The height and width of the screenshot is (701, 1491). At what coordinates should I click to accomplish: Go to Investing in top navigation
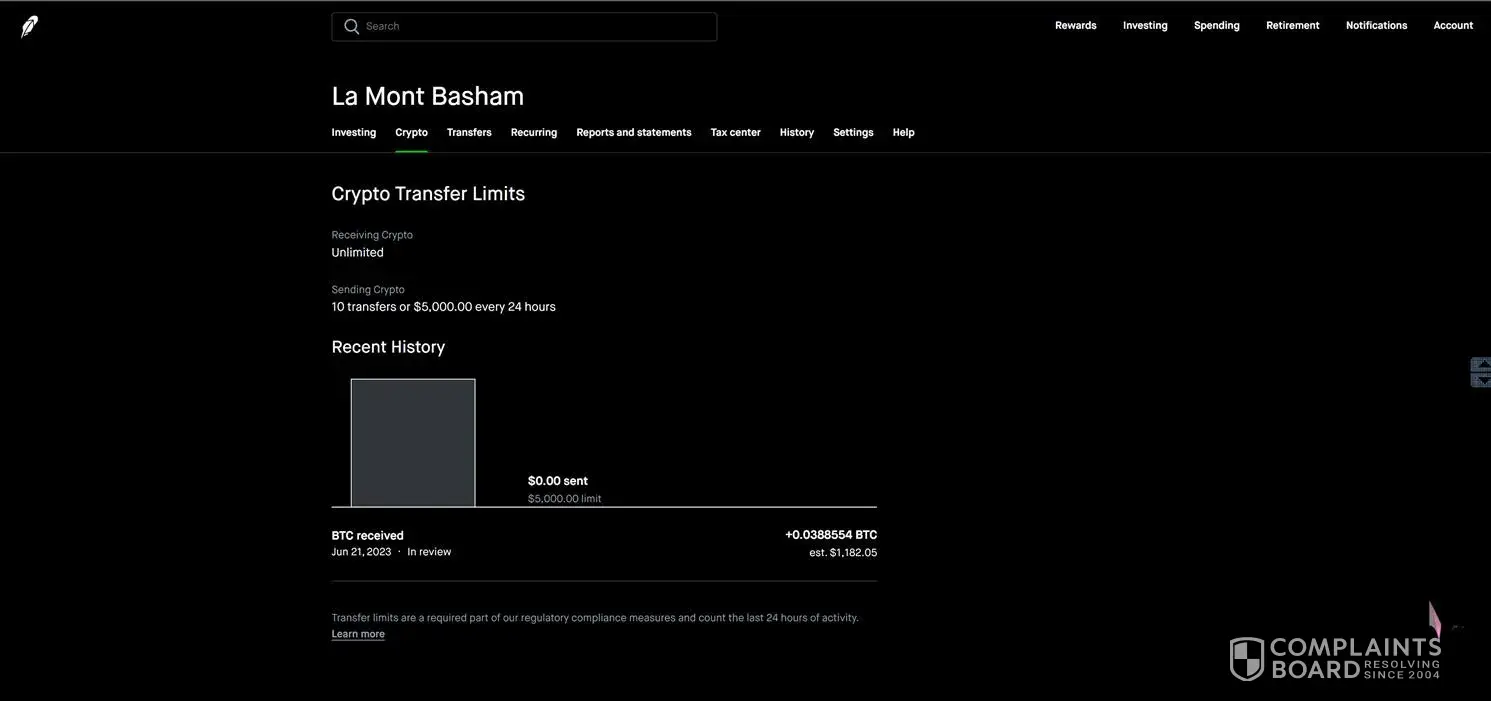point(1145,26)
